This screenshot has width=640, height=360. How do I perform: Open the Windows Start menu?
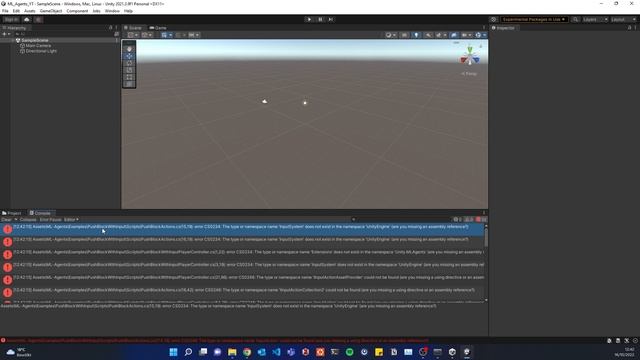click(173, 352)
